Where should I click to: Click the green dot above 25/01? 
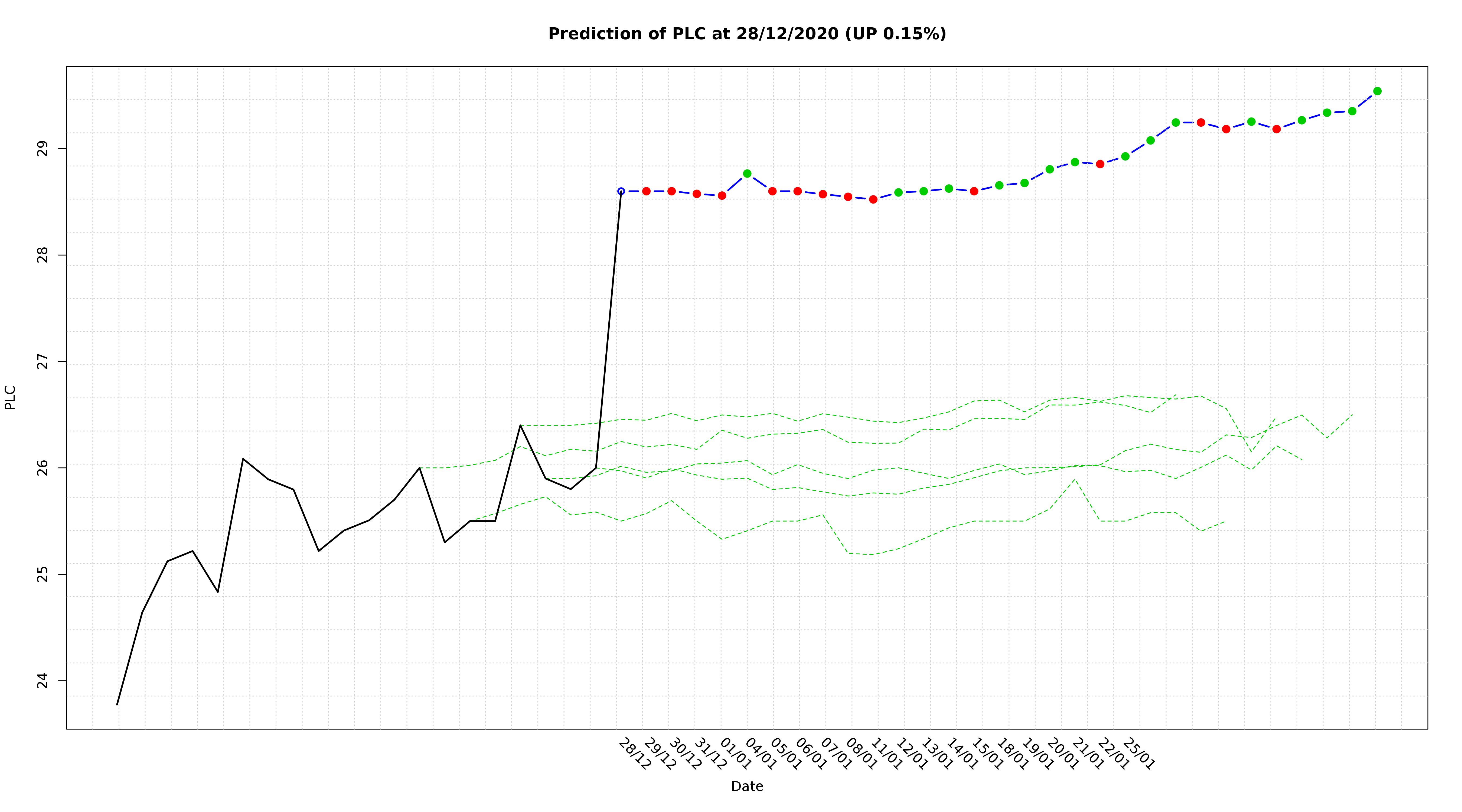point(1125,156)
